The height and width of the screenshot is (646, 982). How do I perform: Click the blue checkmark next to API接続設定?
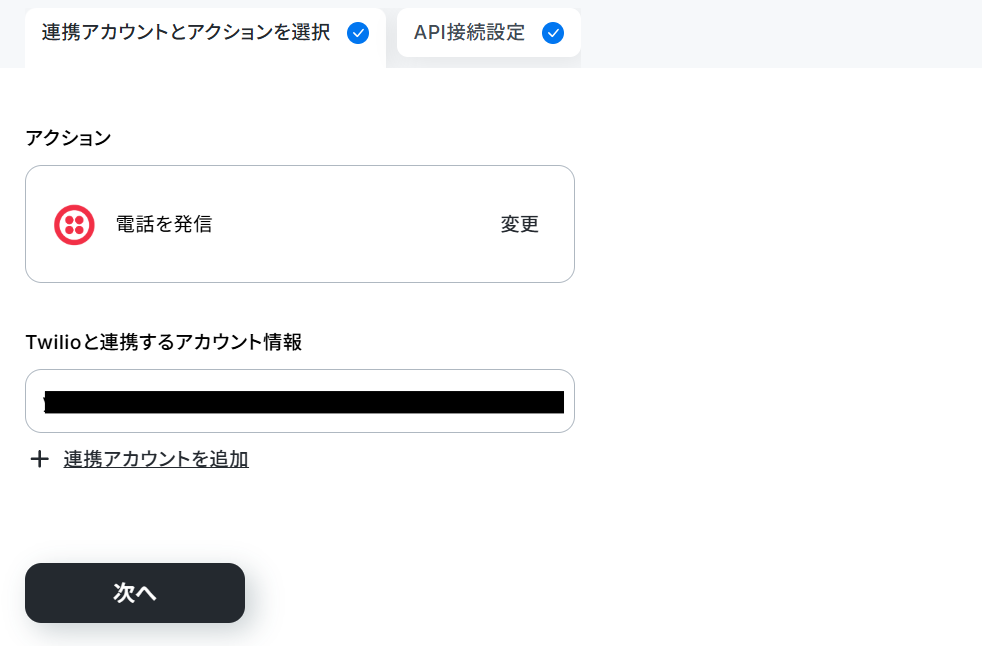552,33
